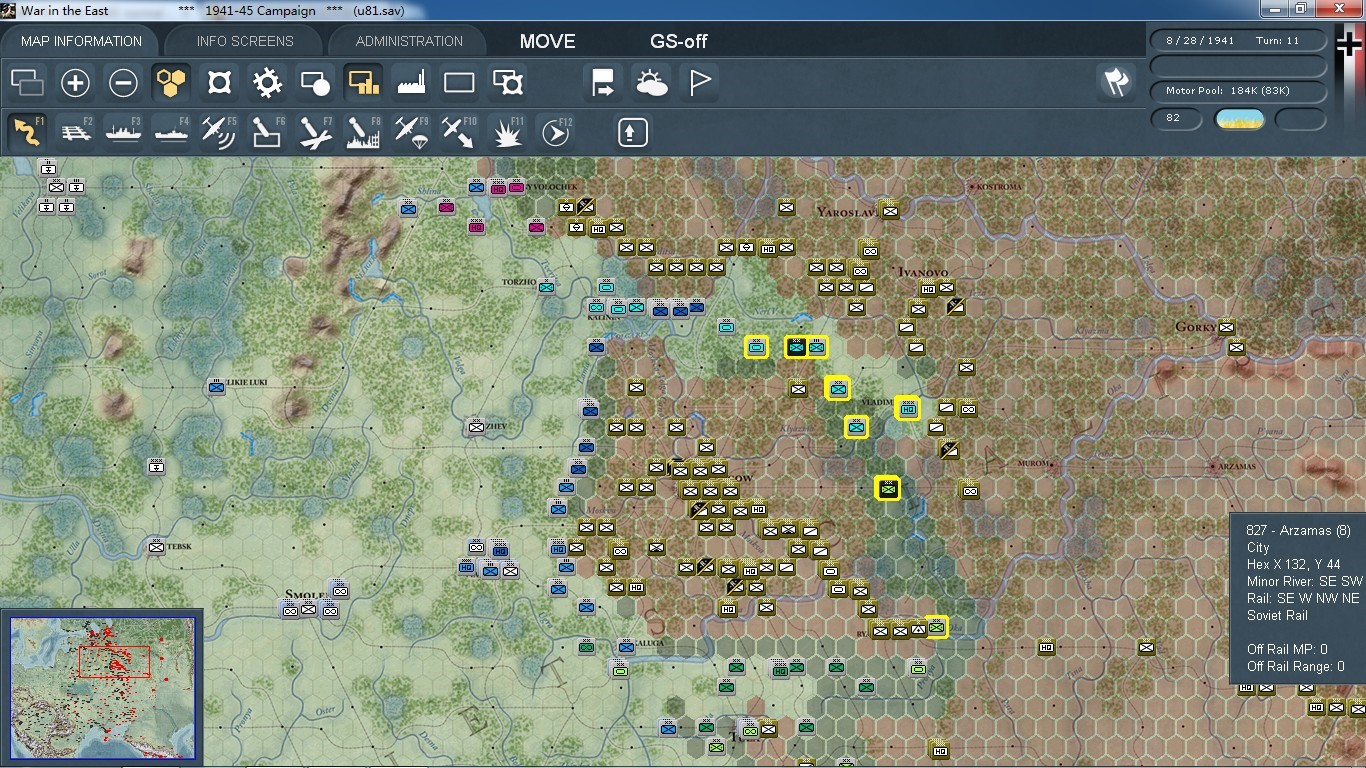
Task: Click 'Minor River: SE SW' text
Action: click(x=1304, y=581)
